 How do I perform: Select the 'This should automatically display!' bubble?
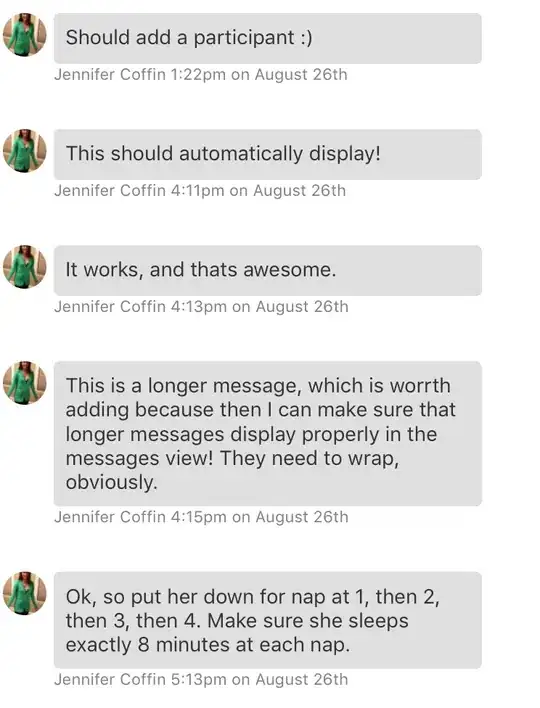[x=268, y=154]
